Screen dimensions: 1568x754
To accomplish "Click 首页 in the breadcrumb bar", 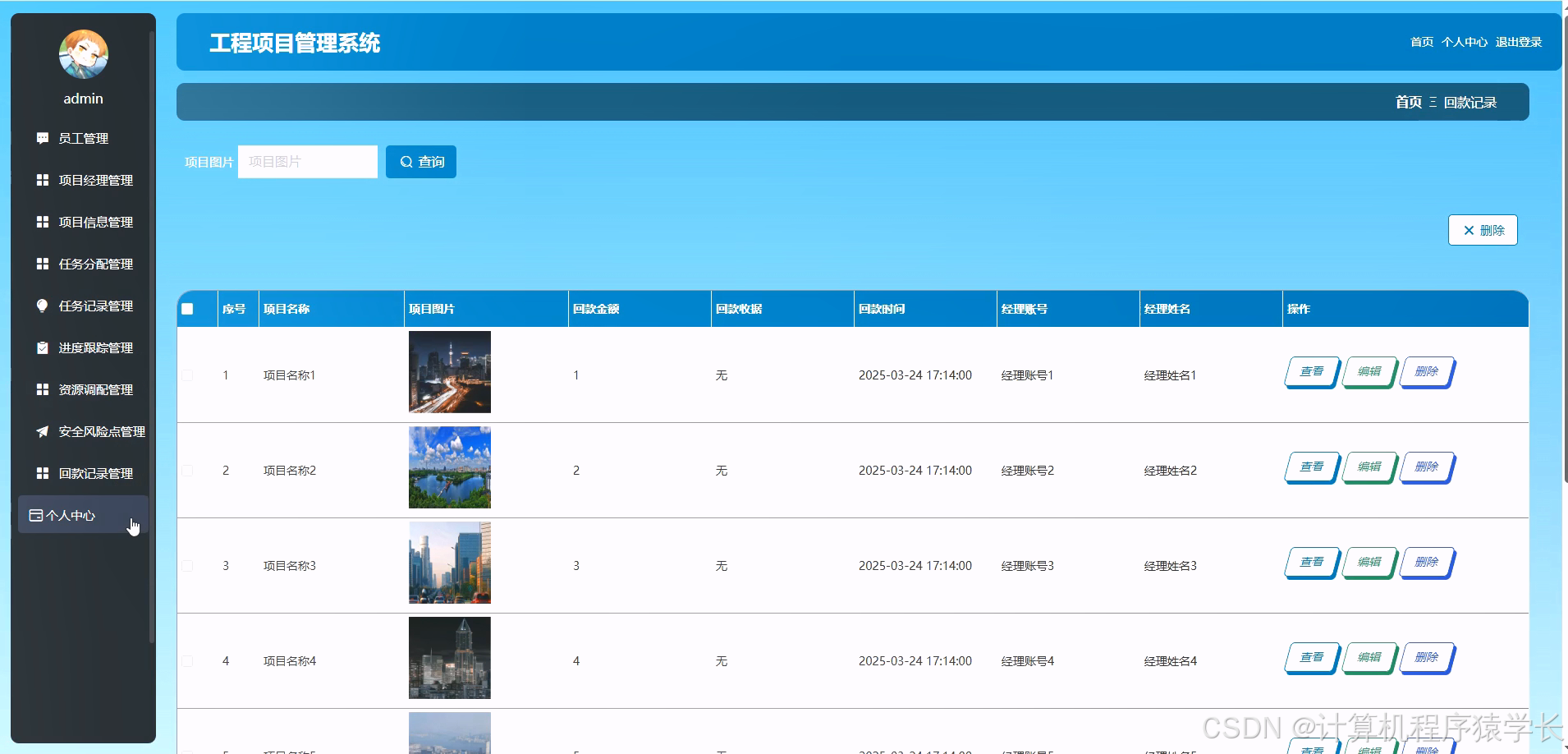I will [x=1409, y=102].
